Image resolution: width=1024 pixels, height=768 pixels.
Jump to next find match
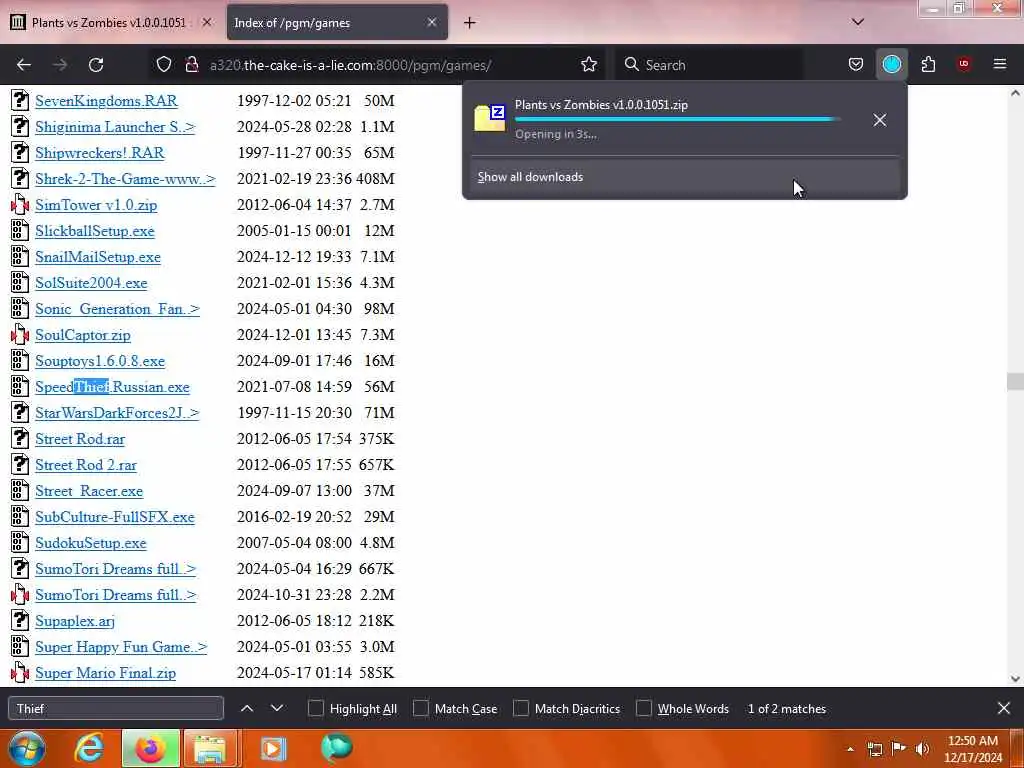[277, 709]
